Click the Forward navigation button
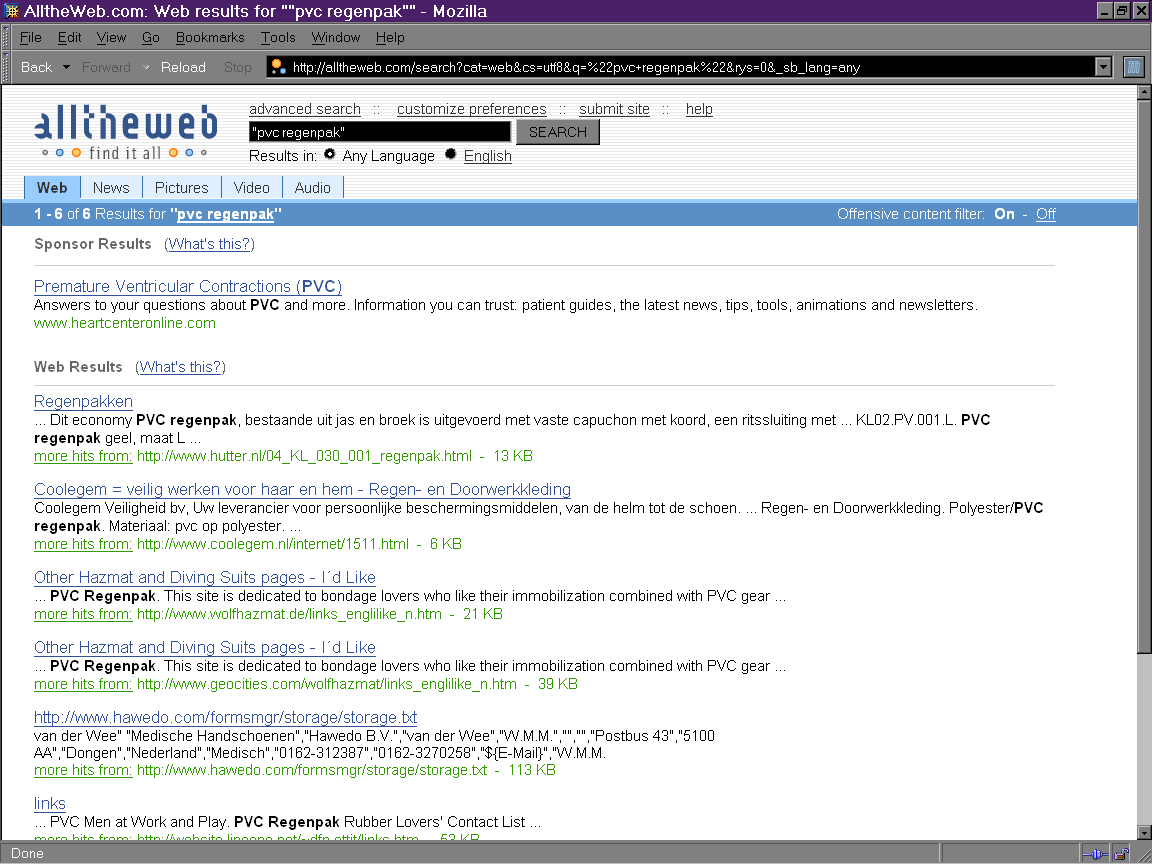Viewport: 1152px width, 864px height. click(x=107, y=67)
